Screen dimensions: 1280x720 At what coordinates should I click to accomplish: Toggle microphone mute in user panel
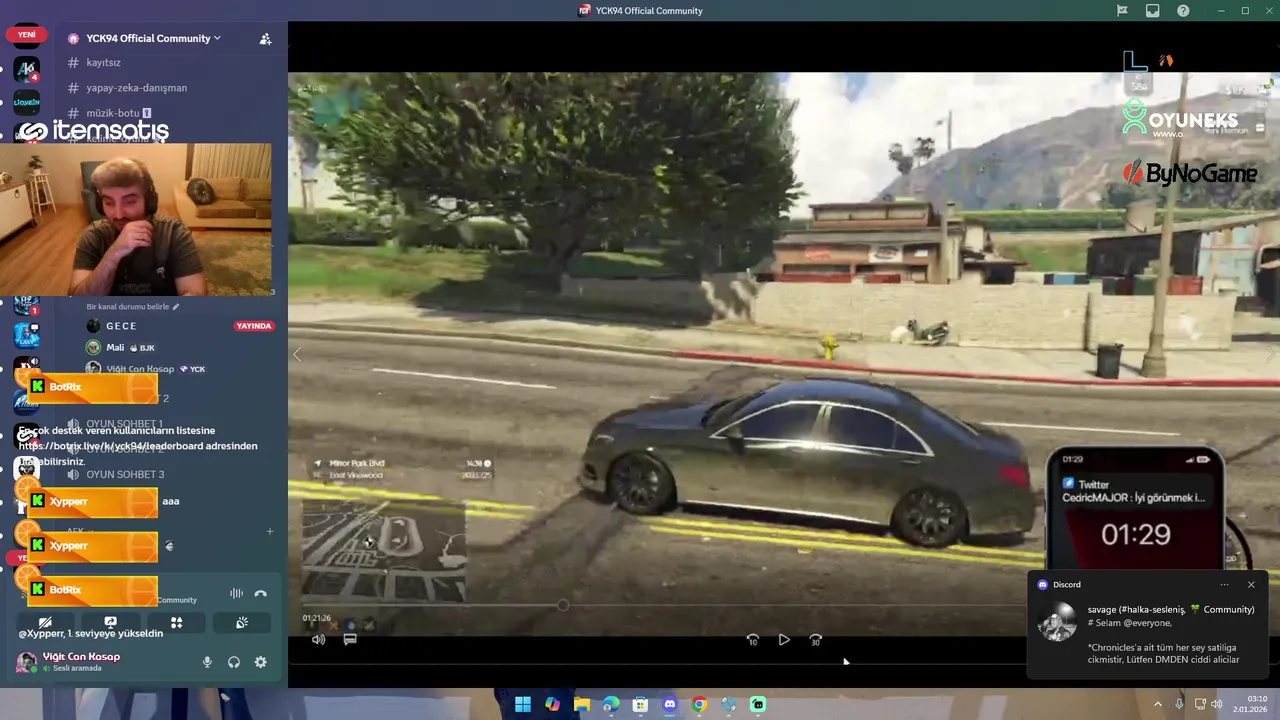pos(207,662)
